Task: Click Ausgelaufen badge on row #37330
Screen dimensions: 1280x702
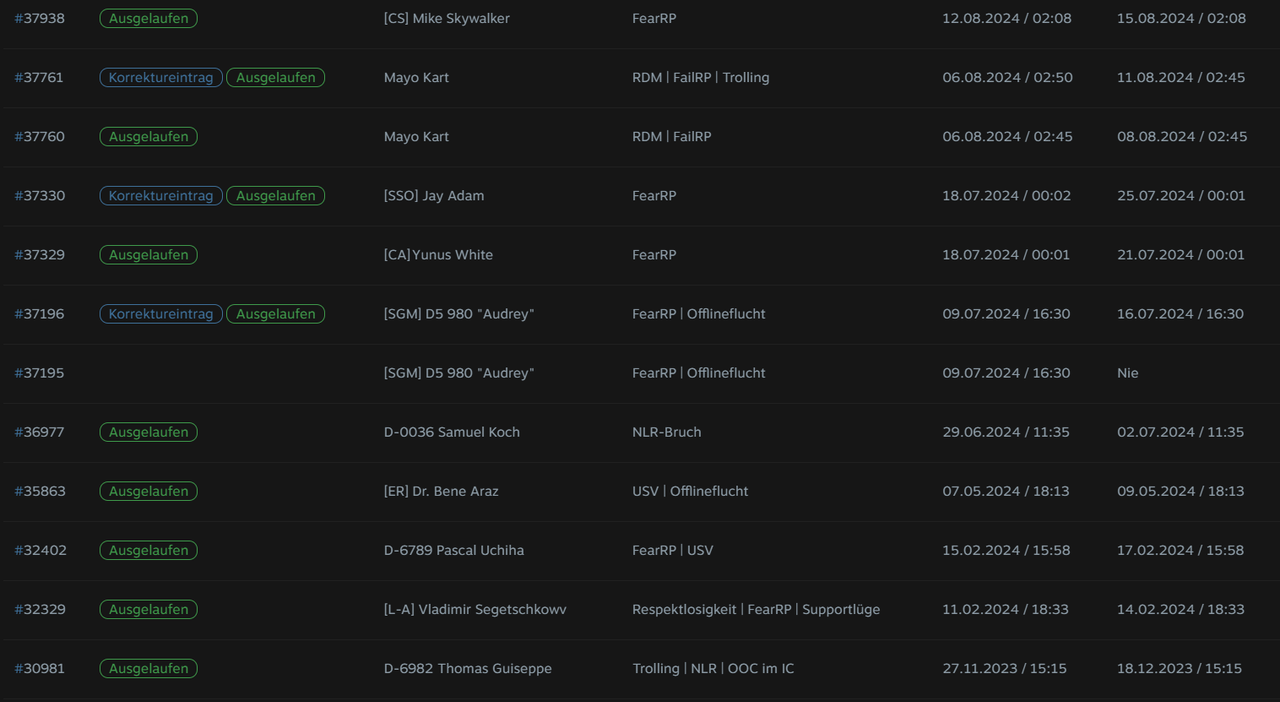Action: click(275, 195)
